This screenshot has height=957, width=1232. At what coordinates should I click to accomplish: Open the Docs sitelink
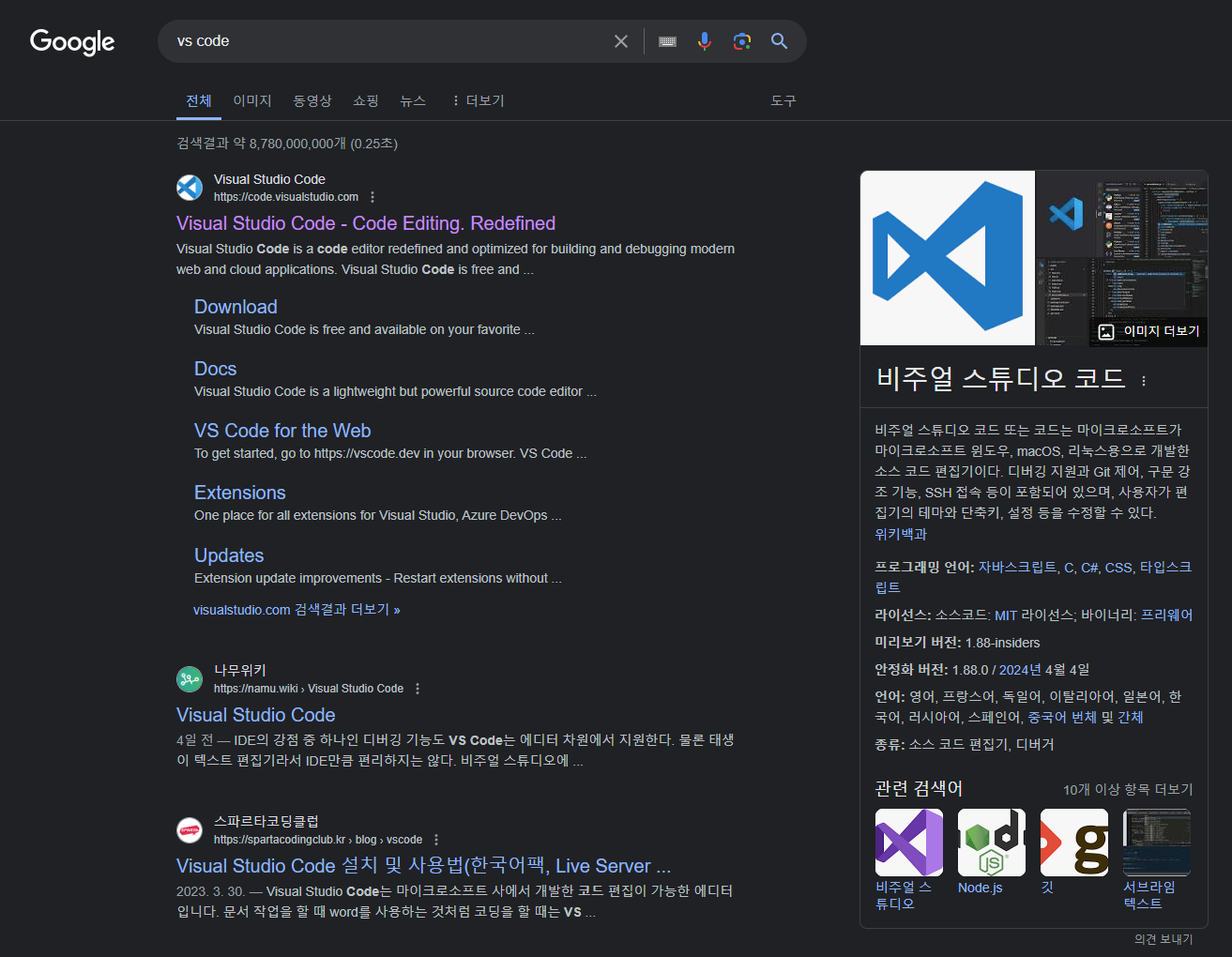pos(215,369)
